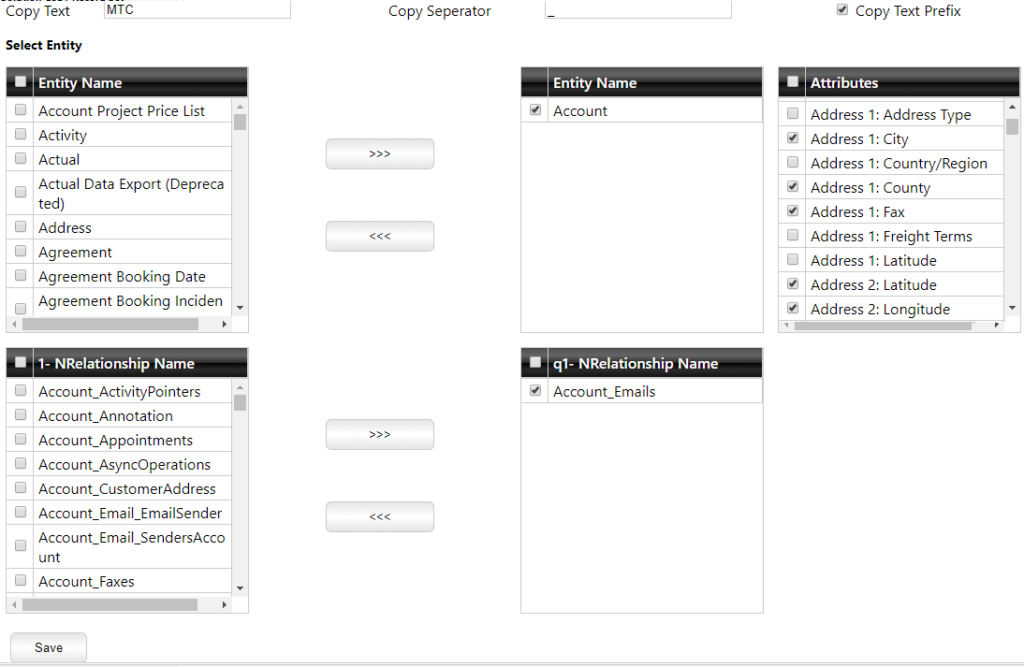Uncheck the Account_Emails relationship checkbox

point(535,391)
